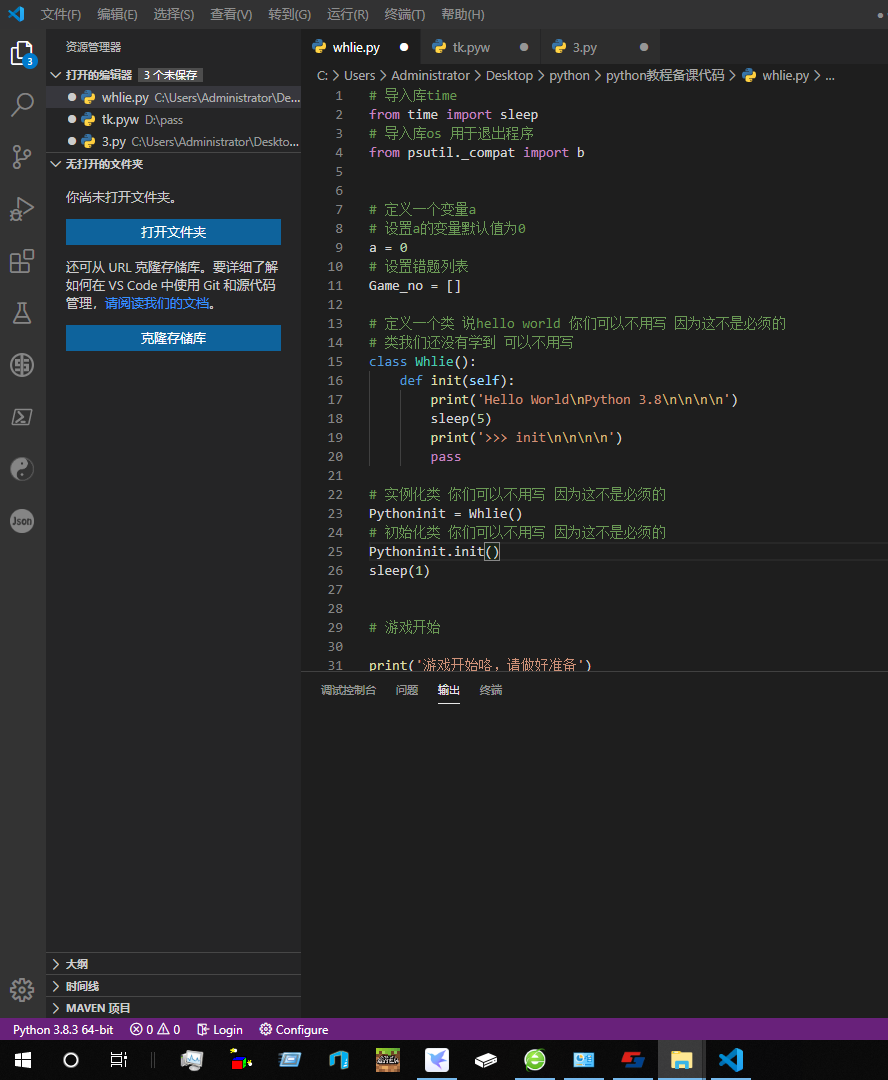Open the Json activity bar icon
Image resolution: width=888 pixels, height=1080 pixels.
pyautogui.click(x=22, y=521)
